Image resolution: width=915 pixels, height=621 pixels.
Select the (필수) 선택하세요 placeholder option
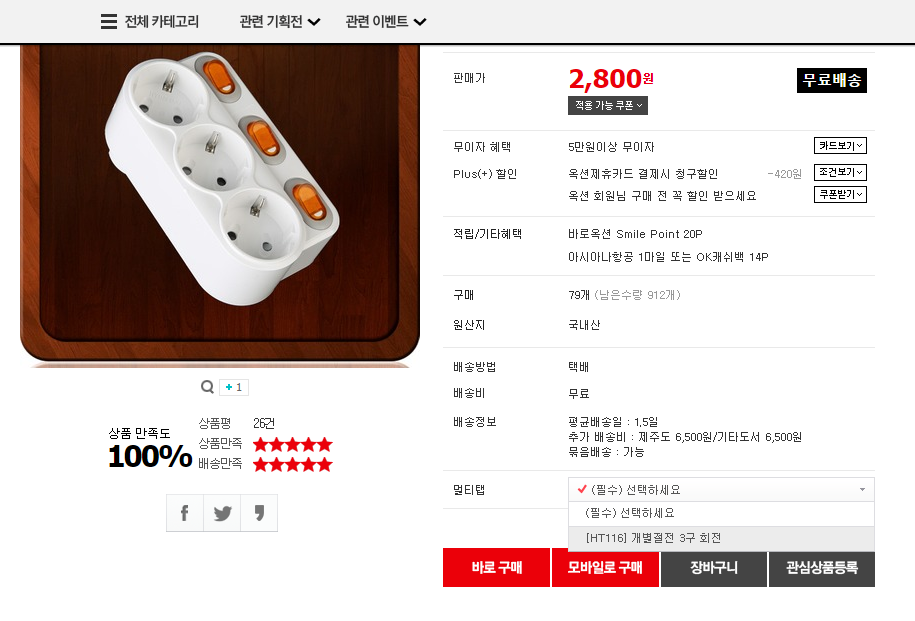630,513
